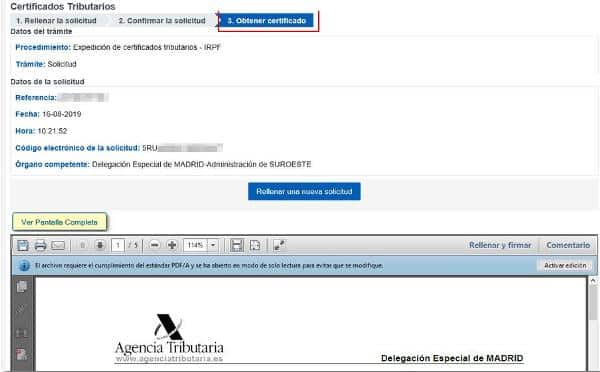Open the zoom level dropdown arrow
This screenshot has height=372, width=600.
pos(213,245)
